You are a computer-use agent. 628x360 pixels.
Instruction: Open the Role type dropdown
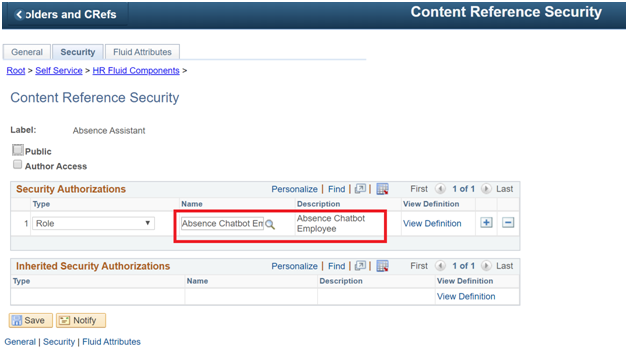pyautogui.click(x=93, y=223)
